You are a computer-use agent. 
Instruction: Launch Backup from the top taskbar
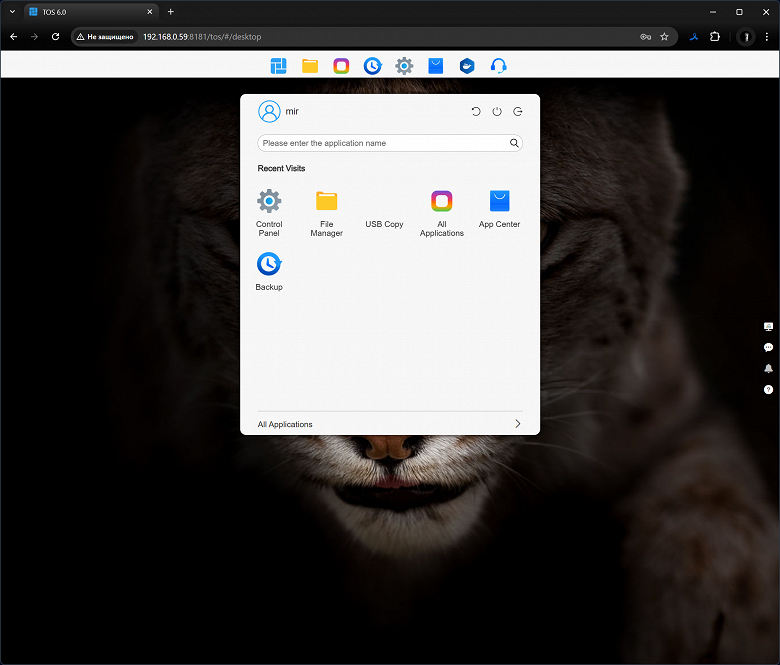pyautogui.click(x=373, y=66)
